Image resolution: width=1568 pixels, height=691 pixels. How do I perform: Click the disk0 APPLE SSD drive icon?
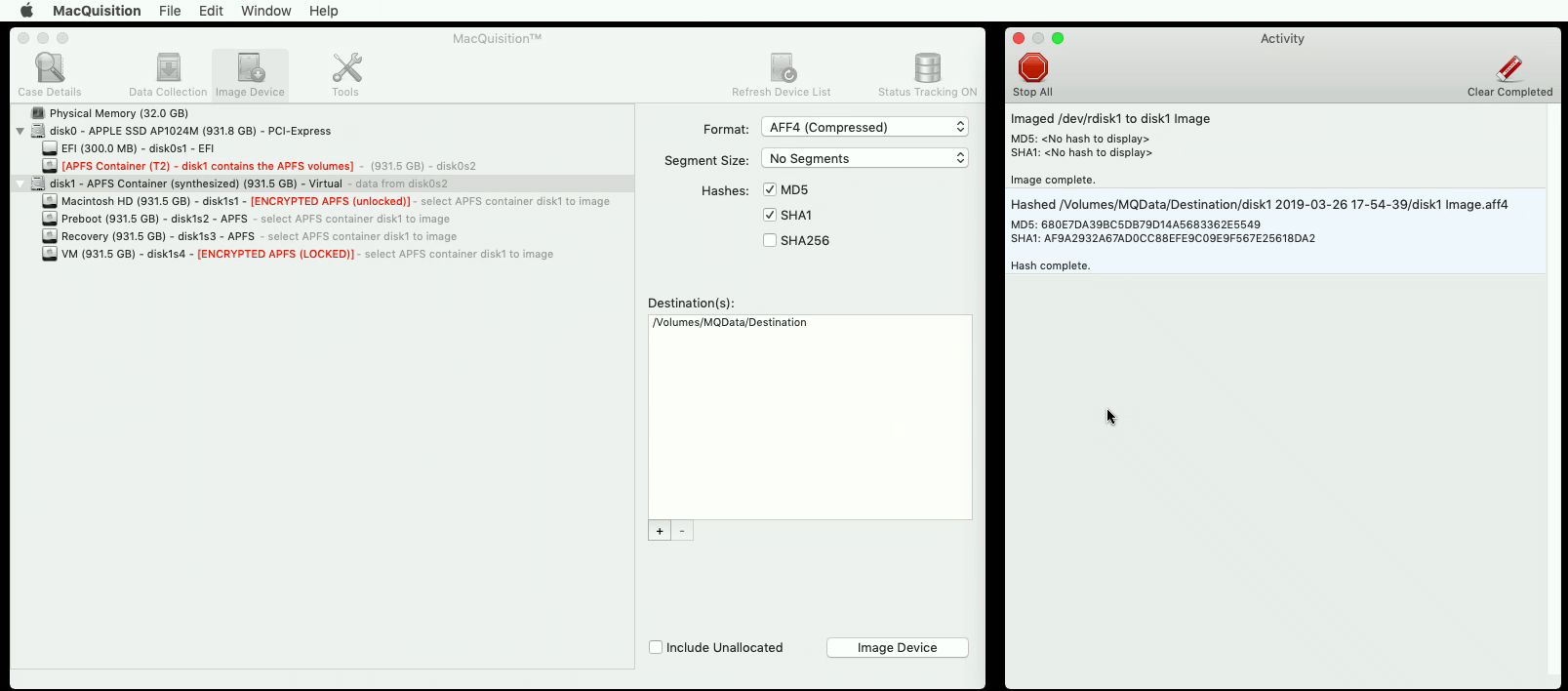coord(38,131)
